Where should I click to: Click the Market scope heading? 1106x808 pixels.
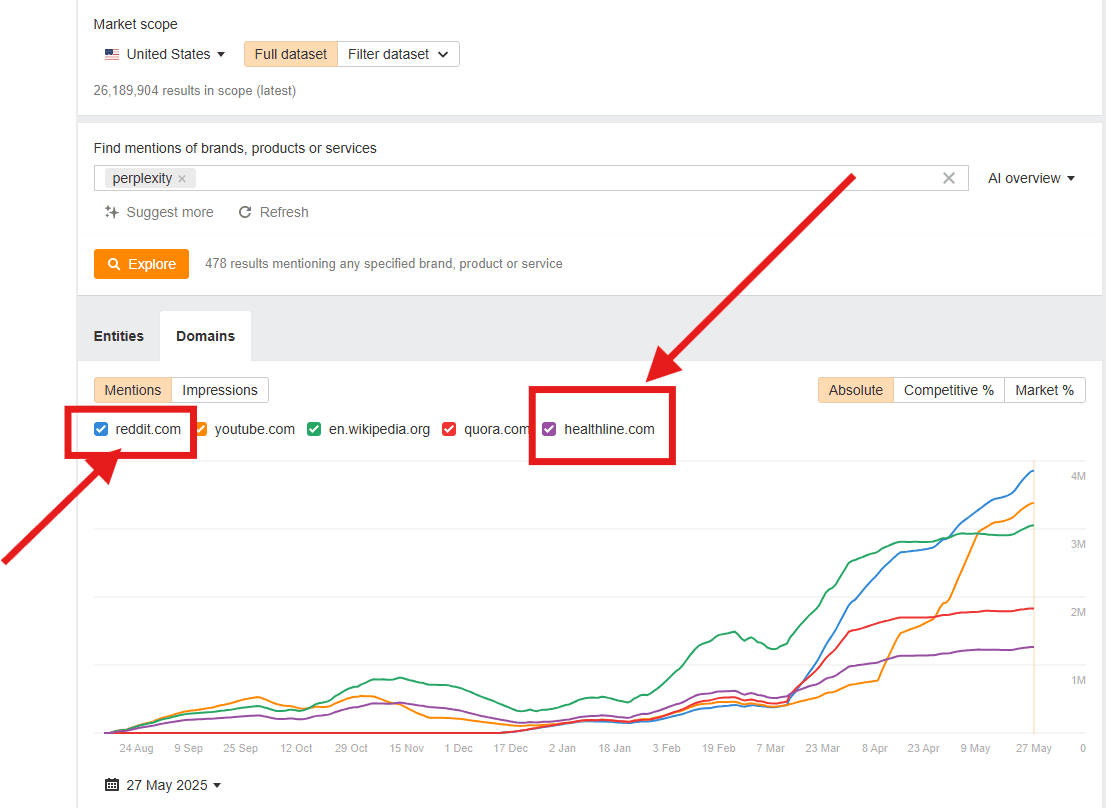(135, 24)
